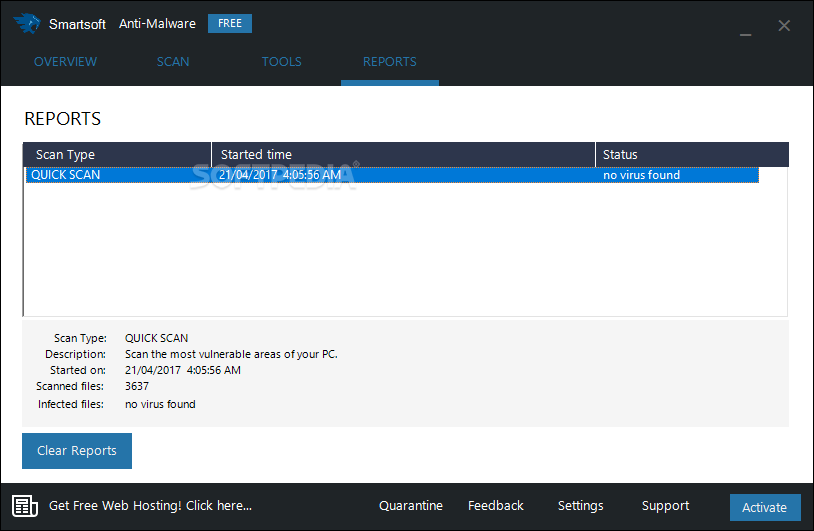Sort reports by Scan Type column header
This screenshot has width=814, height=531.
[117, 155]
